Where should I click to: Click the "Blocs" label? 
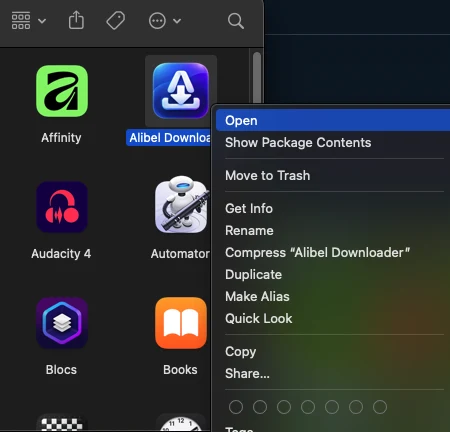point(61,370)
